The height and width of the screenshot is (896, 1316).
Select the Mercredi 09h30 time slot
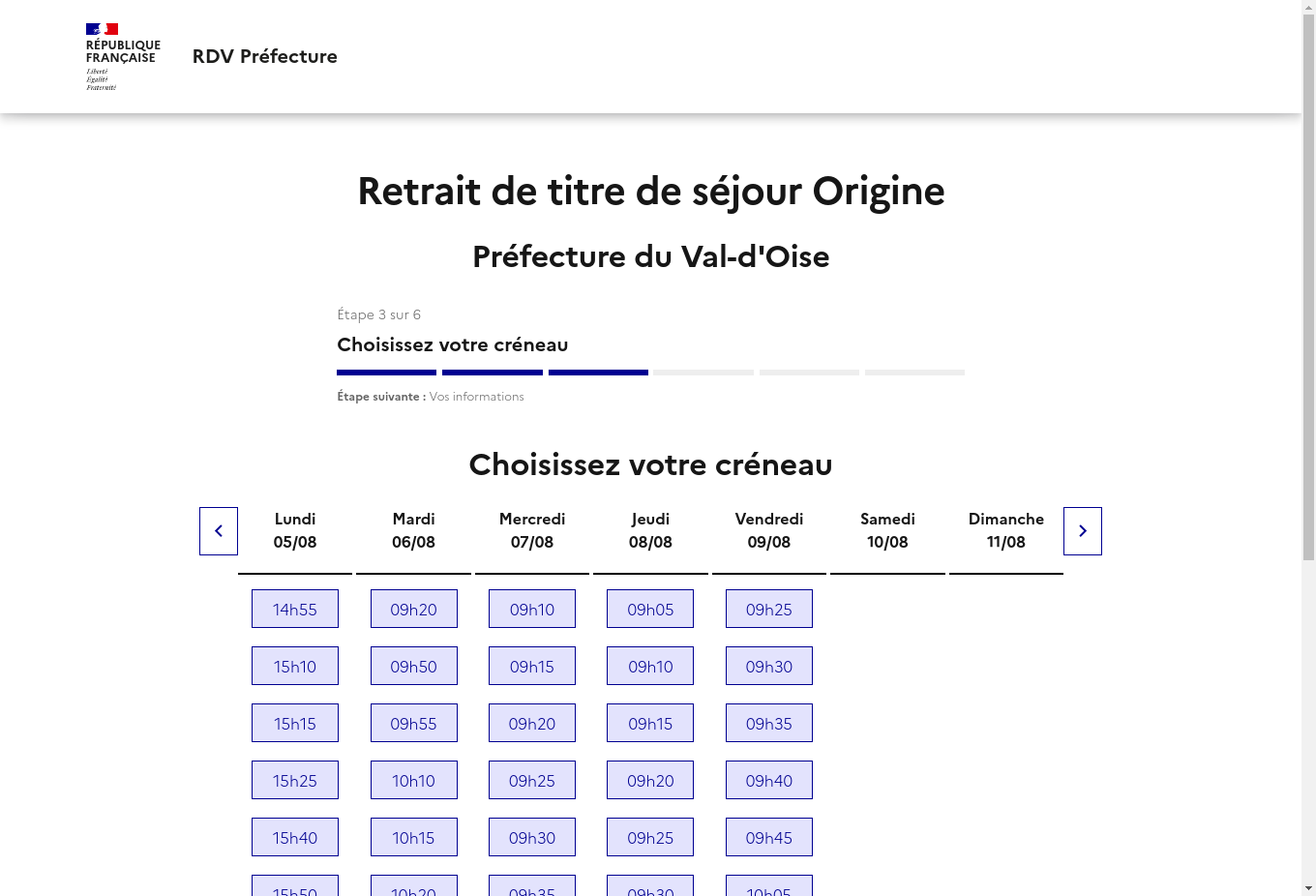click(532, 837)
